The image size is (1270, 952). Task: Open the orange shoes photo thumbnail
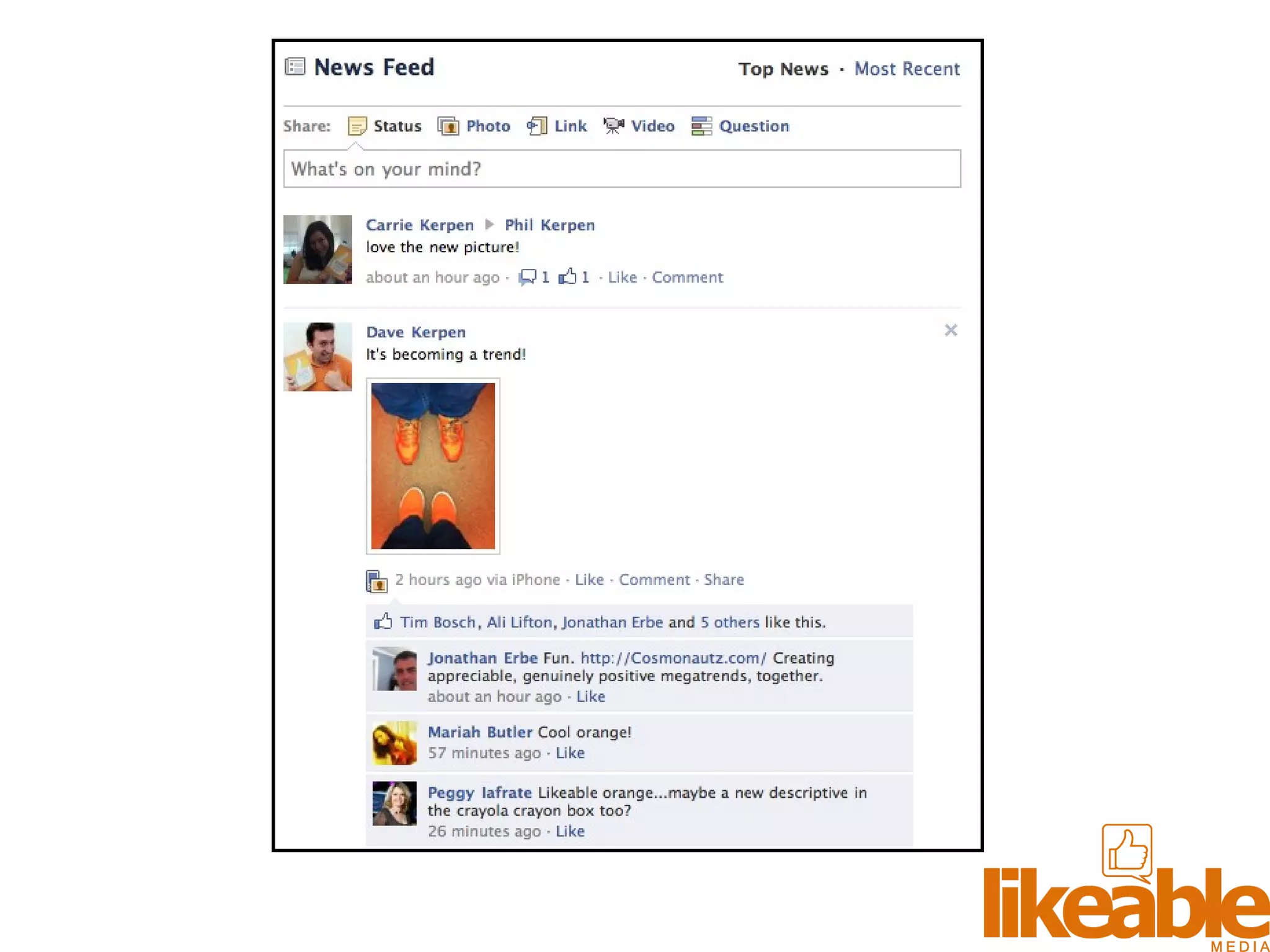(x=433, y=466)
